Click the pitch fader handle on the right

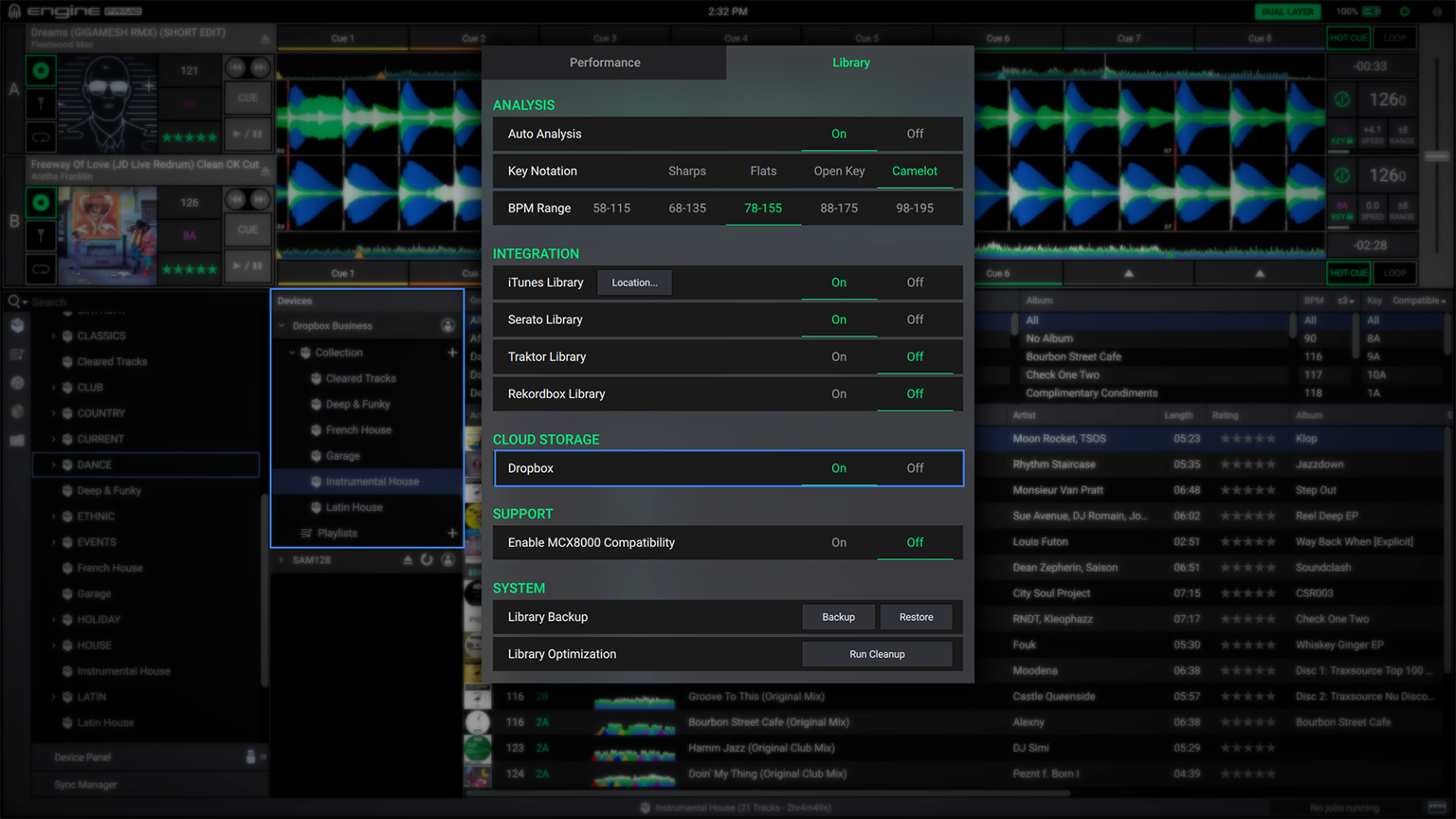(1436, 155)
